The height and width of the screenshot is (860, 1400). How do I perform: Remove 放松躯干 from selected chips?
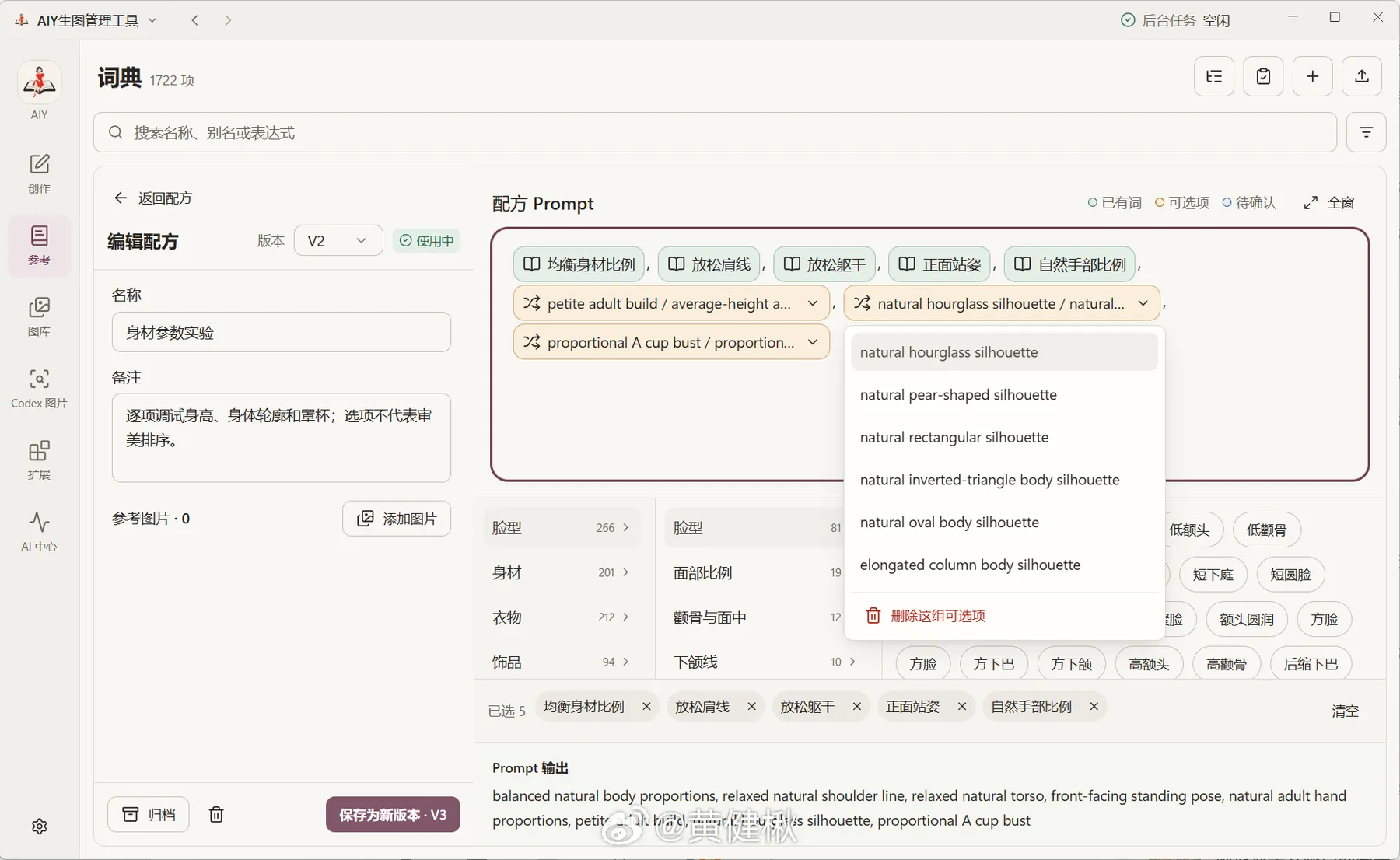tap(856, 706)
